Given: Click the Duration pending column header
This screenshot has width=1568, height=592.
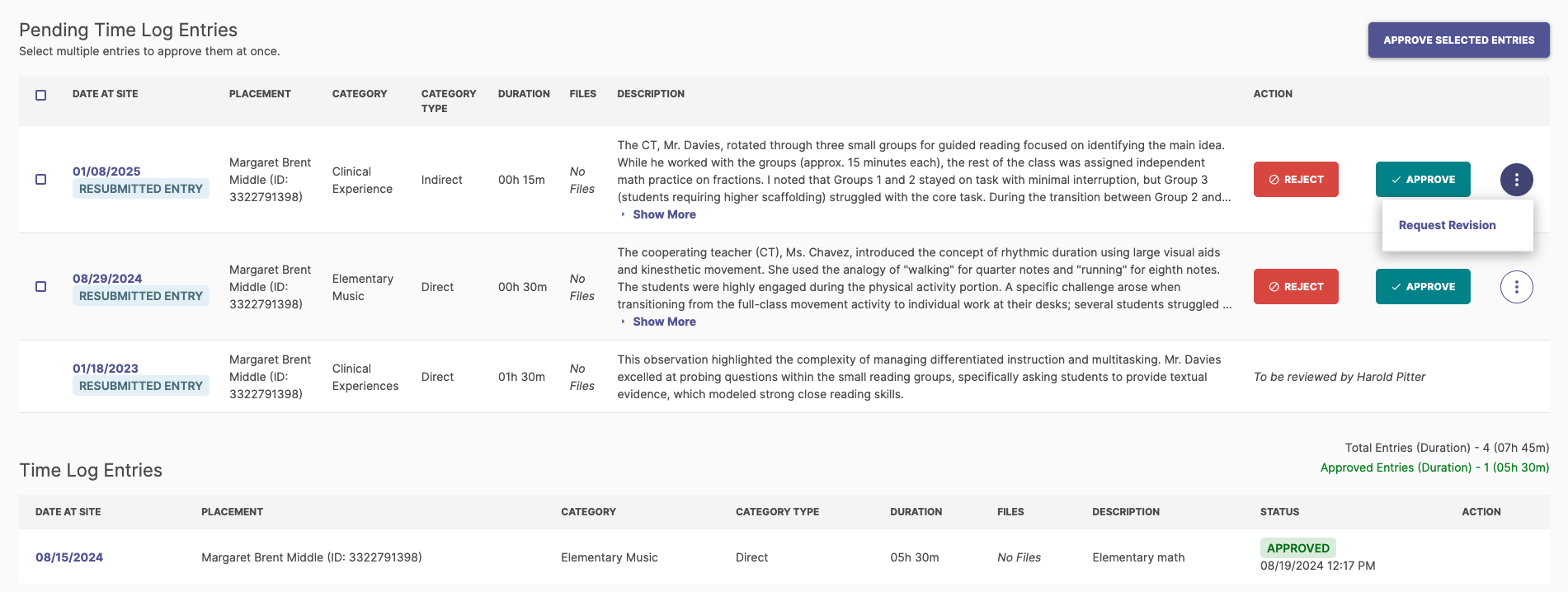Looking at the screenshot, I should (524, 94).
